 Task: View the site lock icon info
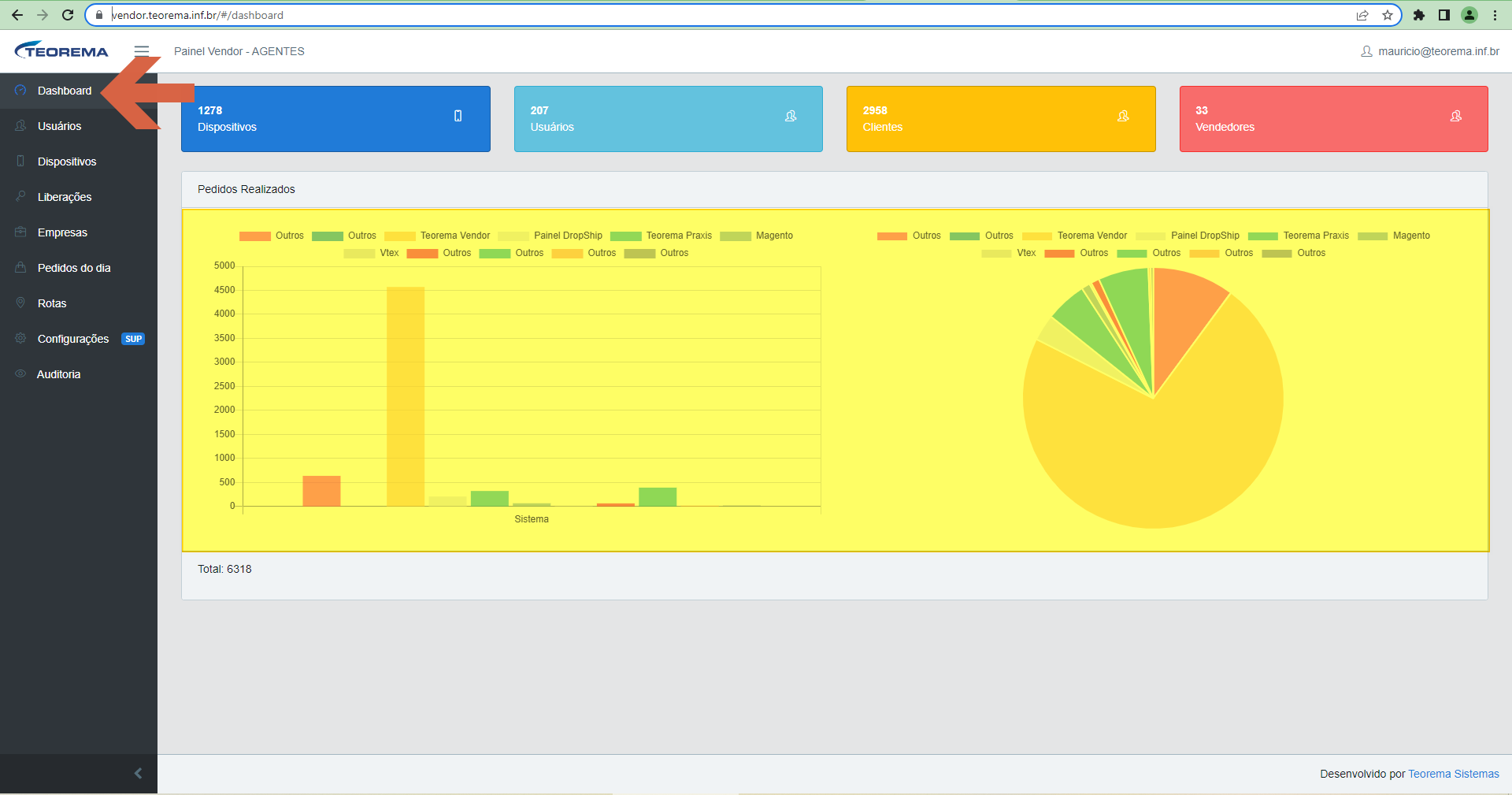[x=99, y=15]
